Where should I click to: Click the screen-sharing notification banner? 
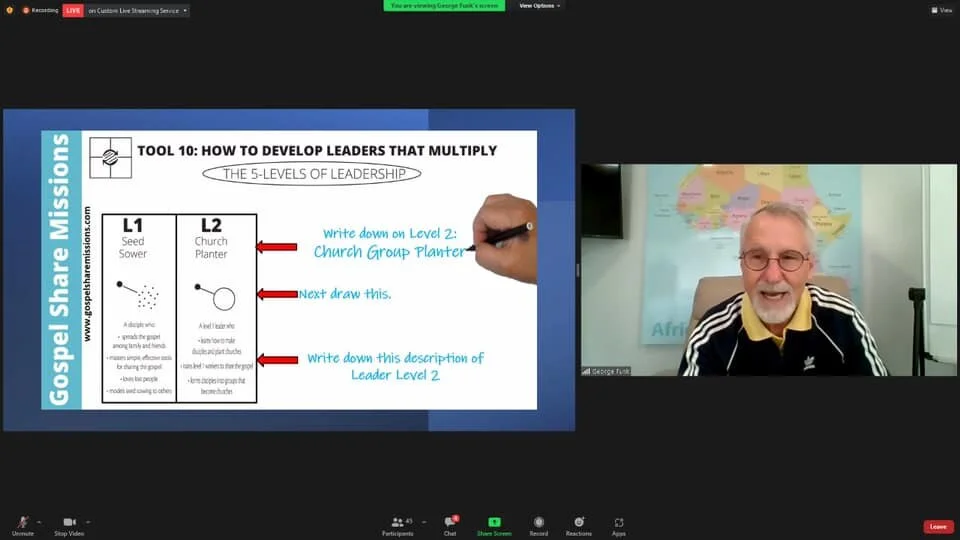click(x=444, y=6)
